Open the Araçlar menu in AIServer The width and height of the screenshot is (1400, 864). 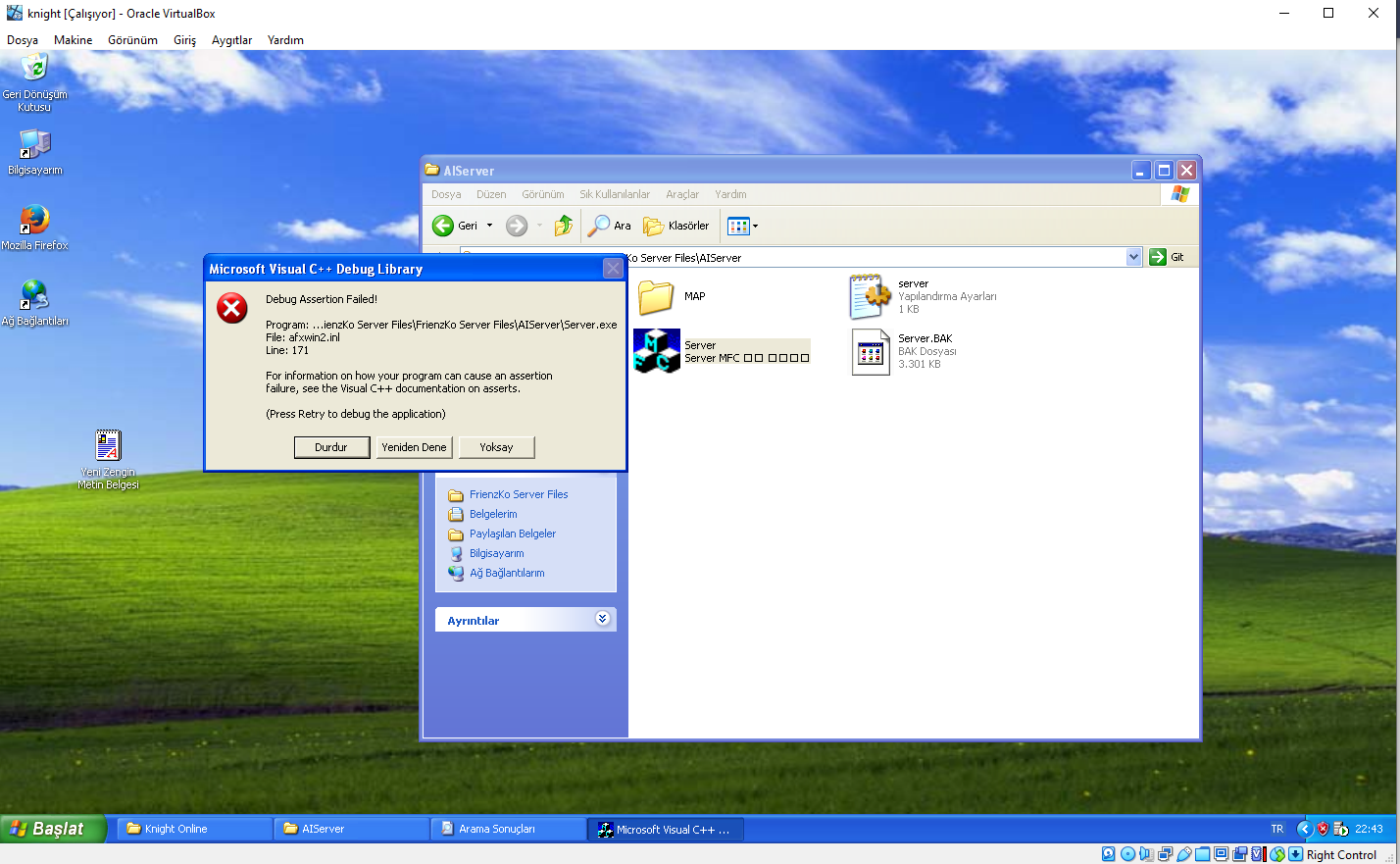click(x=682, y=194)
